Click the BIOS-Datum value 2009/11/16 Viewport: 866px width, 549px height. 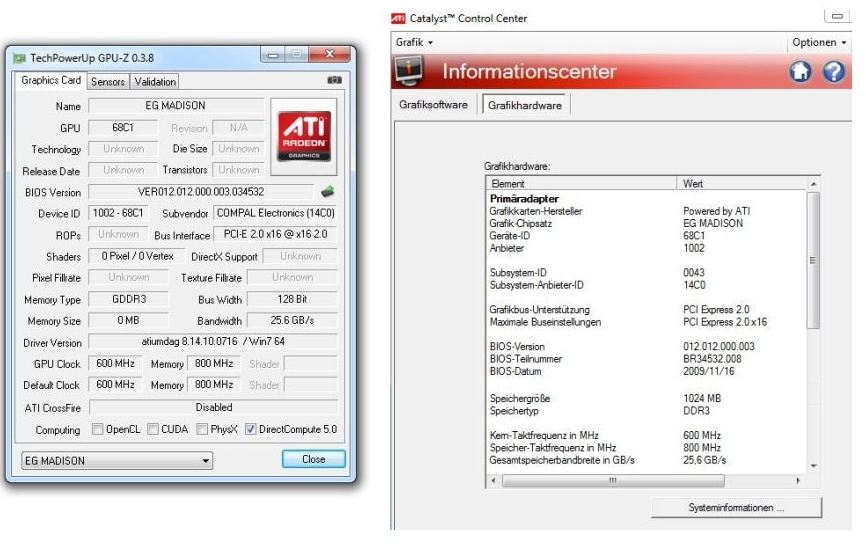[709, 371]
